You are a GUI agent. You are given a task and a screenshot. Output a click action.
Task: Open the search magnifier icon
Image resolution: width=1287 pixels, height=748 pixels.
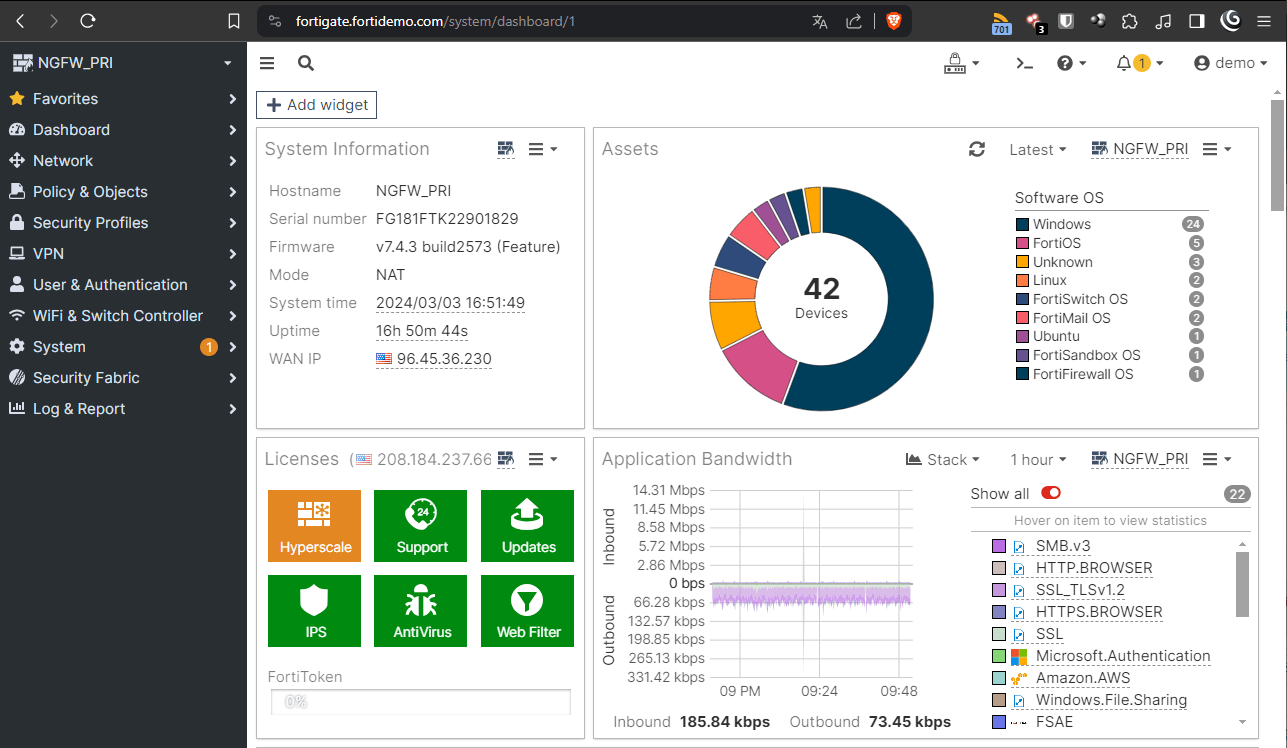pos(306,63)
